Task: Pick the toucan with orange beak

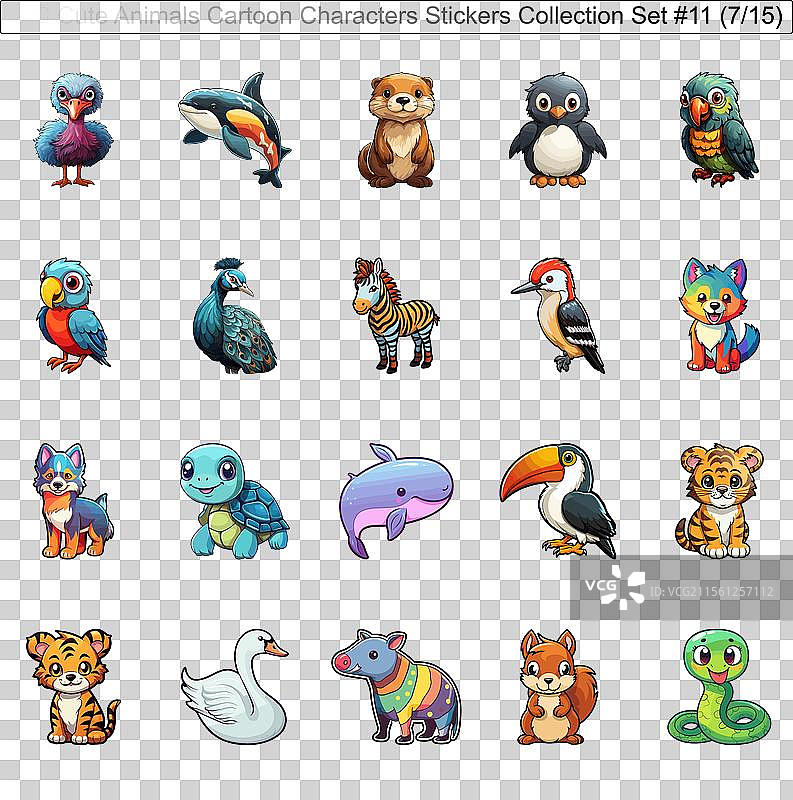Action: [561, 498]
